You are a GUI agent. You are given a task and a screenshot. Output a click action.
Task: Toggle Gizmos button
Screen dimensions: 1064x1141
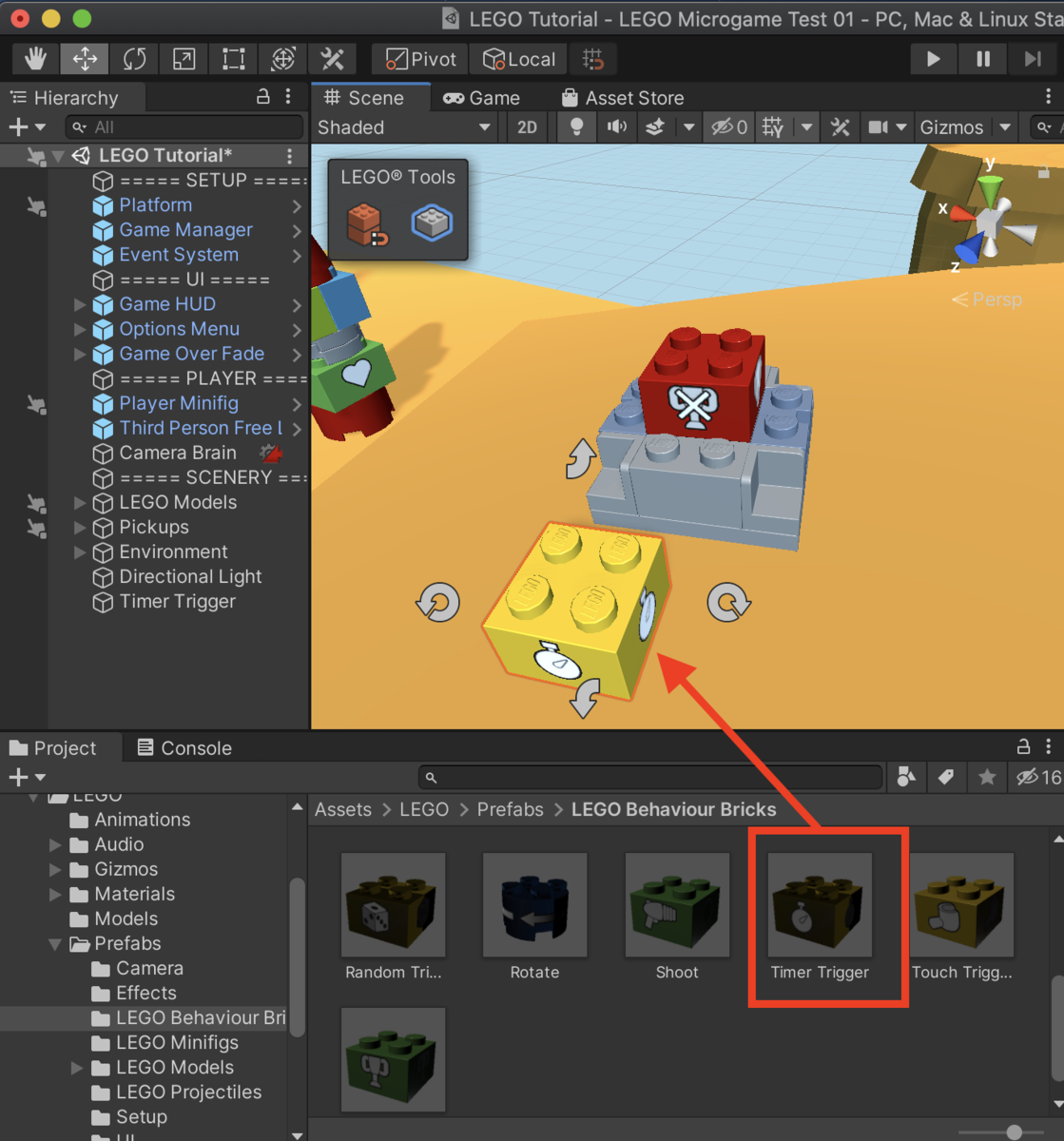(951, 127)
